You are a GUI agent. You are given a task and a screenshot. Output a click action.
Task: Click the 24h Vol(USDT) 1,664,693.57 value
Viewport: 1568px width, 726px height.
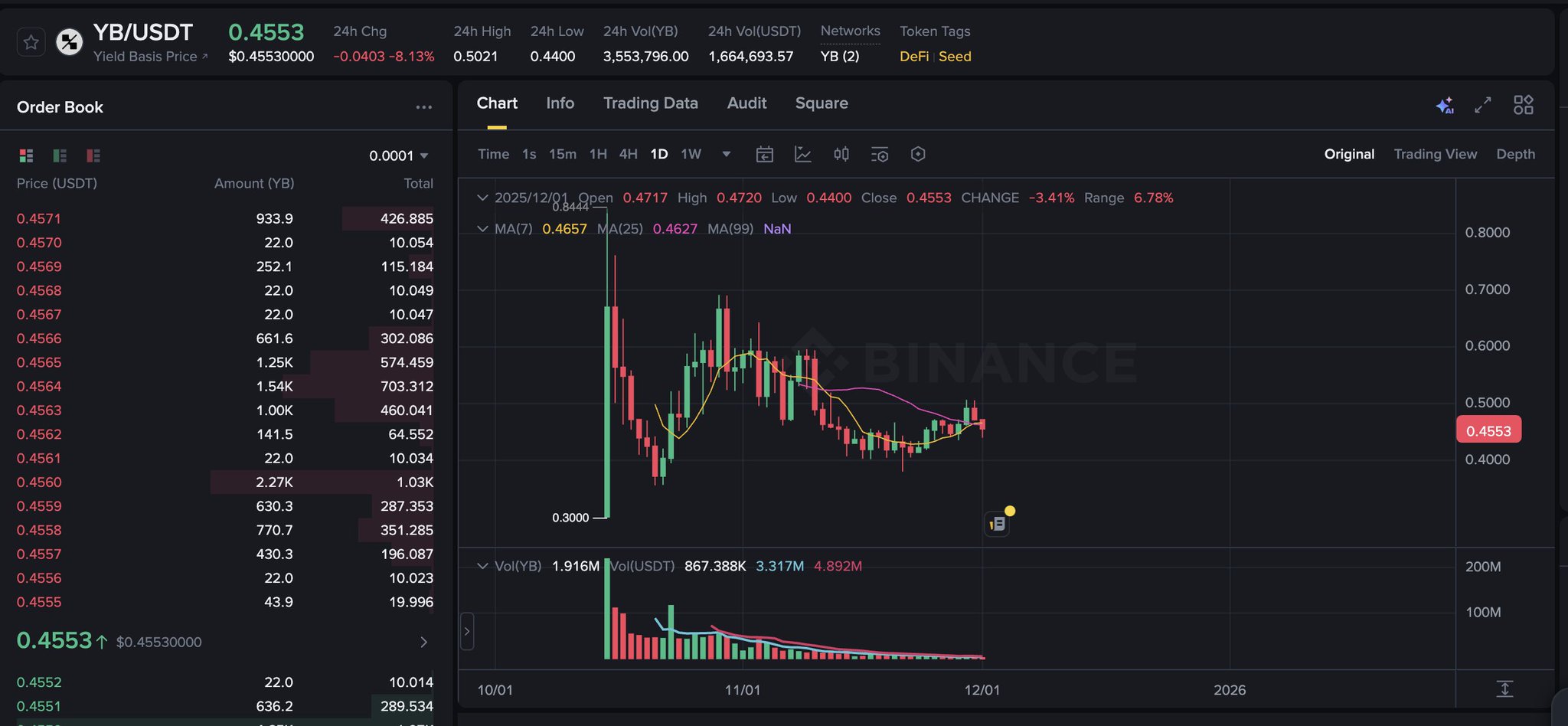click(x=751, y=57)
